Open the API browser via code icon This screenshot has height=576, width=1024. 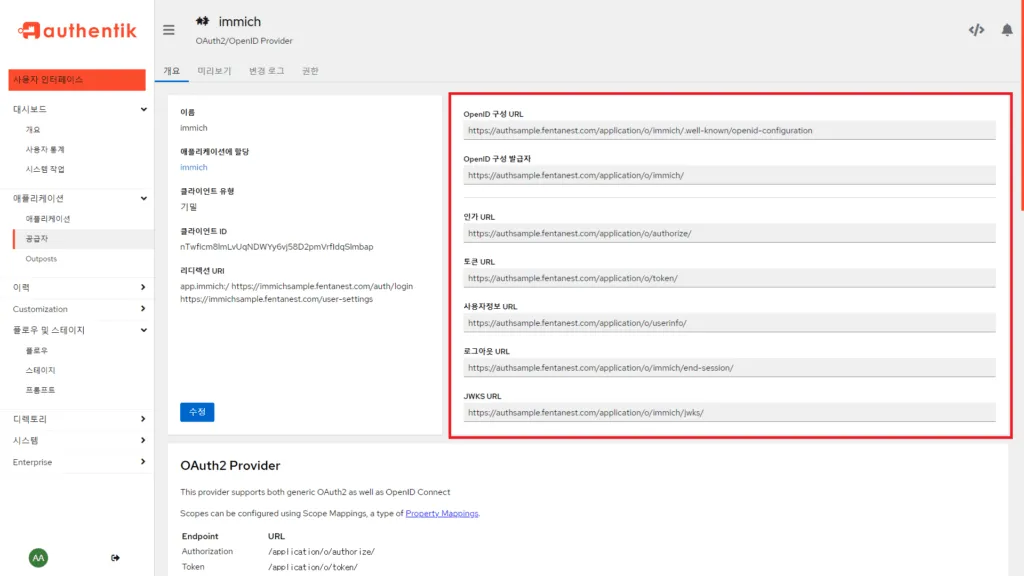tap(977, 29)
